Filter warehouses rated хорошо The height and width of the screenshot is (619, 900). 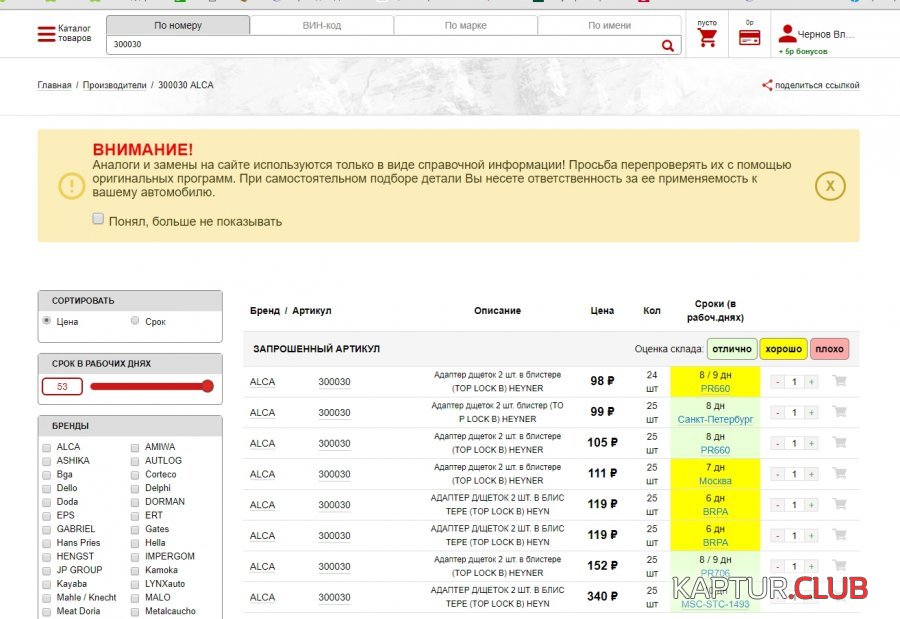pos(783,349)
